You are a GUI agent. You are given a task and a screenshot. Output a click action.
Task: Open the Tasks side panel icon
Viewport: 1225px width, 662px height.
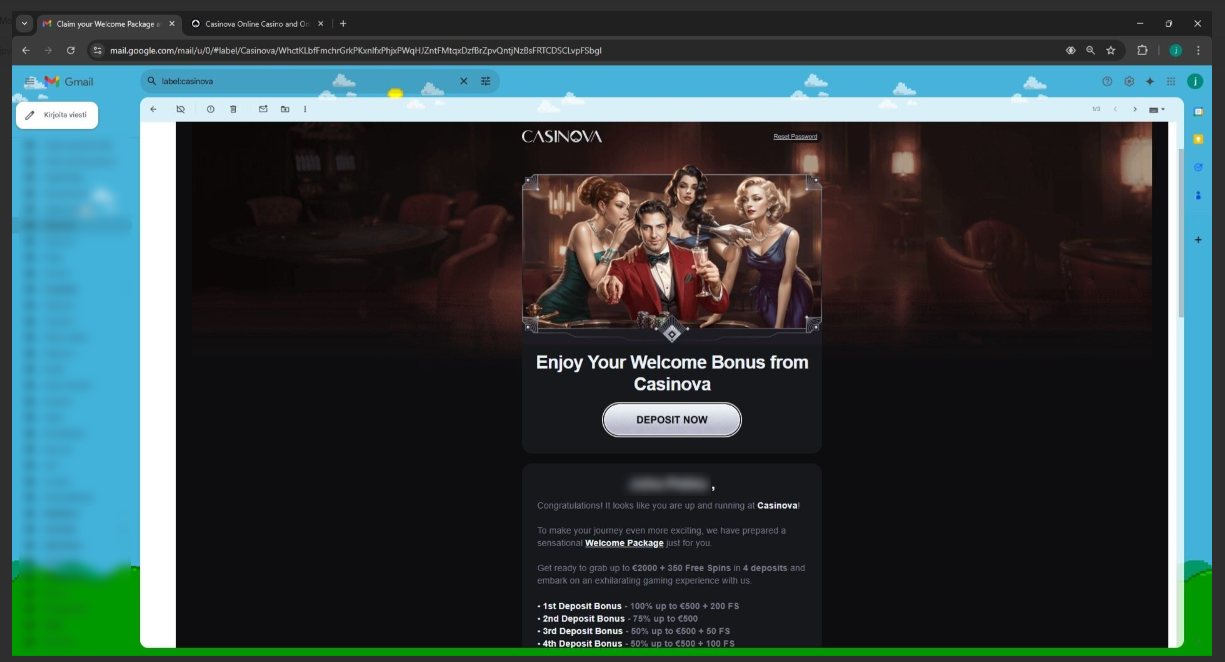pos(1198,167)
